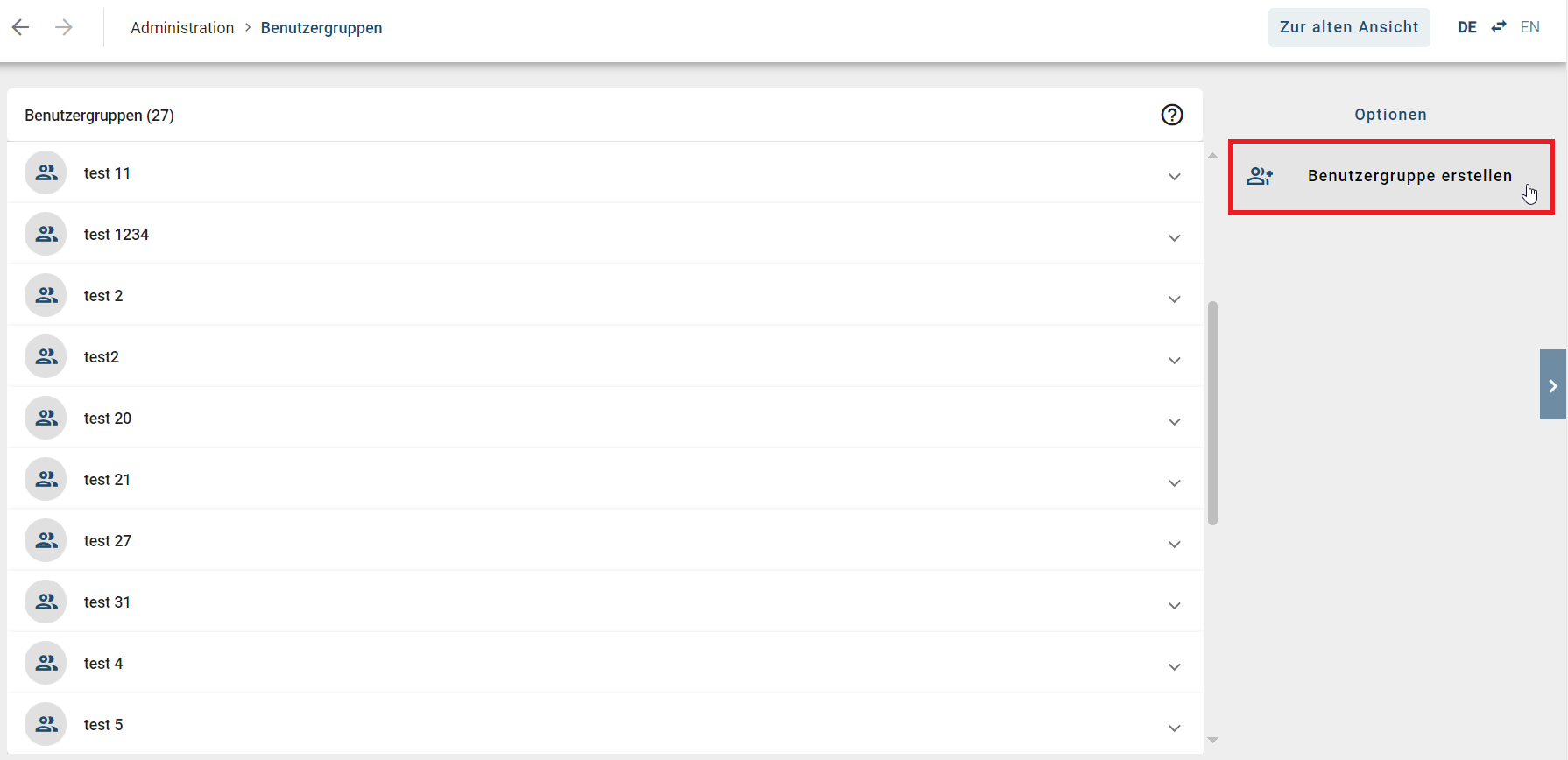Screen dimensions: 1568x760
Task: Switch the interface language to EN
Action: point(1530,26)
